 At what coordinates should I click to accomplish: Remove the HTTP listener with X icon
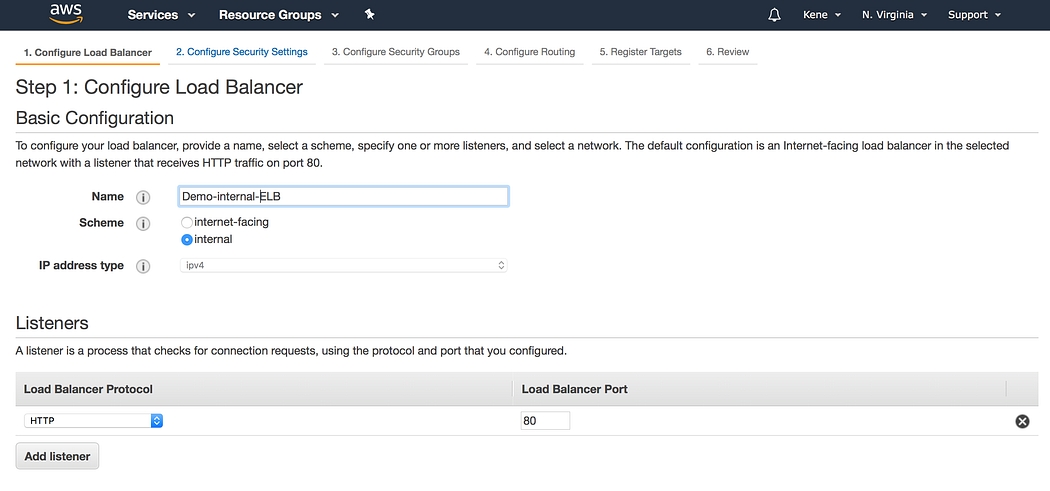point(1022,421)
